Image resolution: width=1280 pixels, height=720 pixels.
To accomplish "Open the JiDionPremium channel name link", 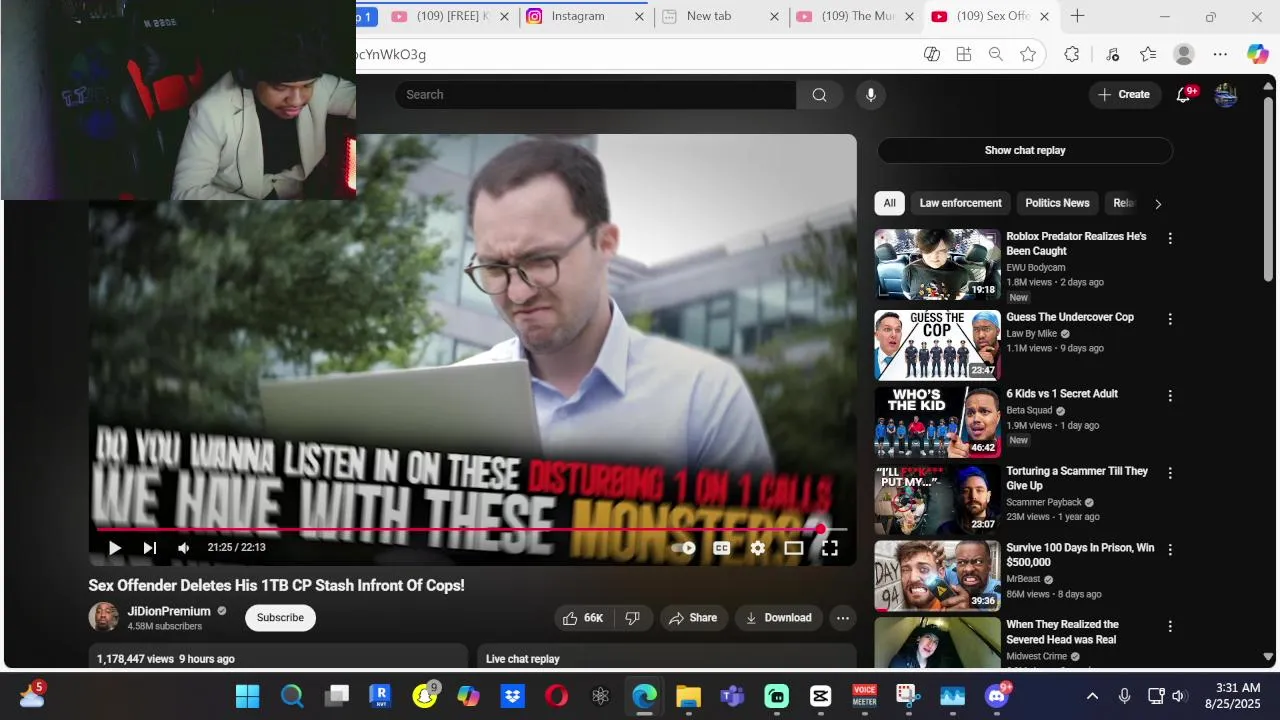I will 169,611.
